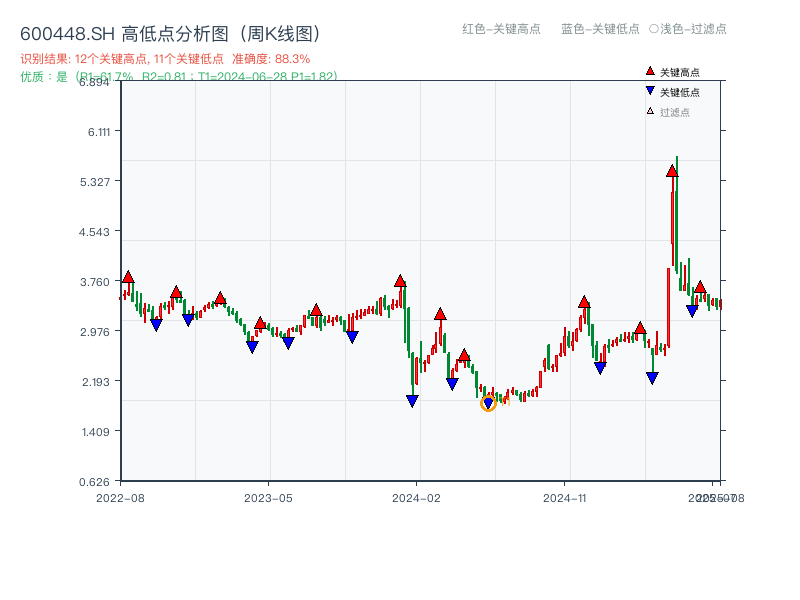Click the 2.193 y-axis label
Viewport: 800px width, 600px height.
[x=96, y=382]
